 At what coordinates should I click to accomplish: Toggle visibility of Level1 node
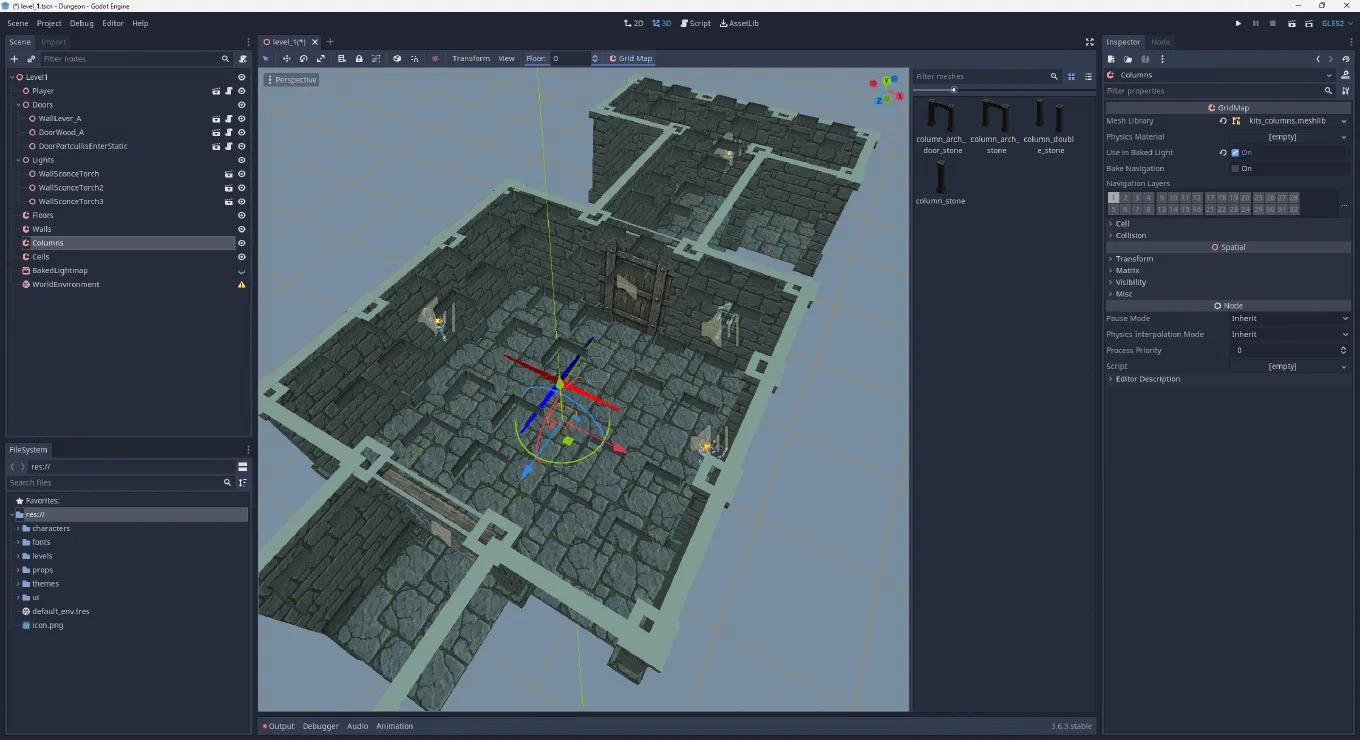tap(241, 77)
